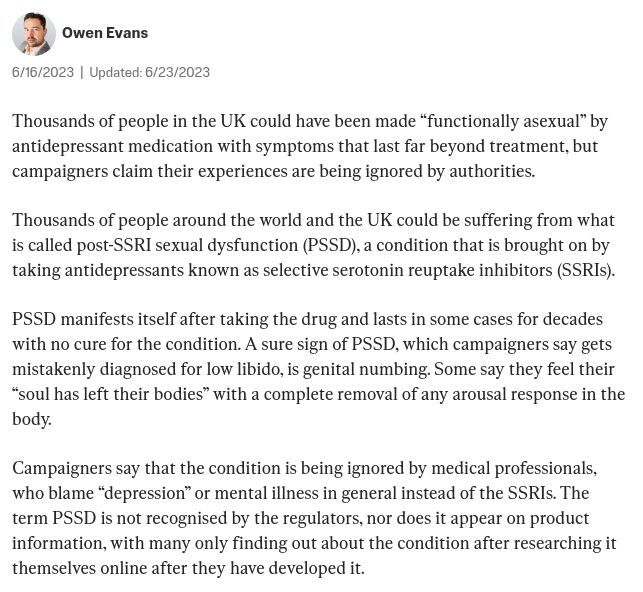Click the paragraph starting "PSSD manifests itself"
This screenshot has width=643, height=592.
tap(300, 369)
